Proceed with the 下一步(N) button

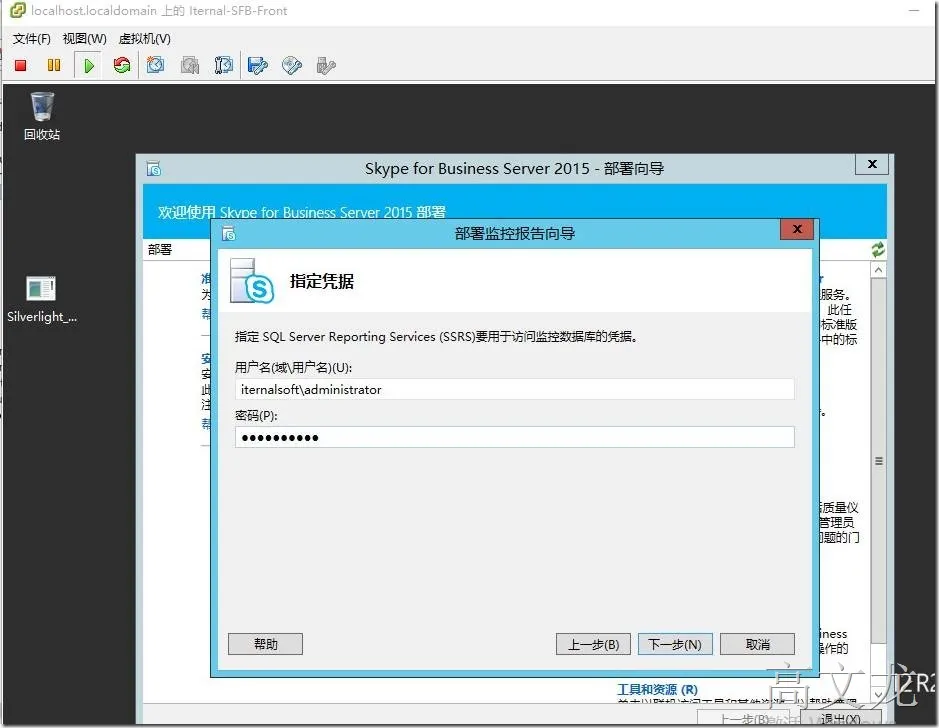coord(675,644)
